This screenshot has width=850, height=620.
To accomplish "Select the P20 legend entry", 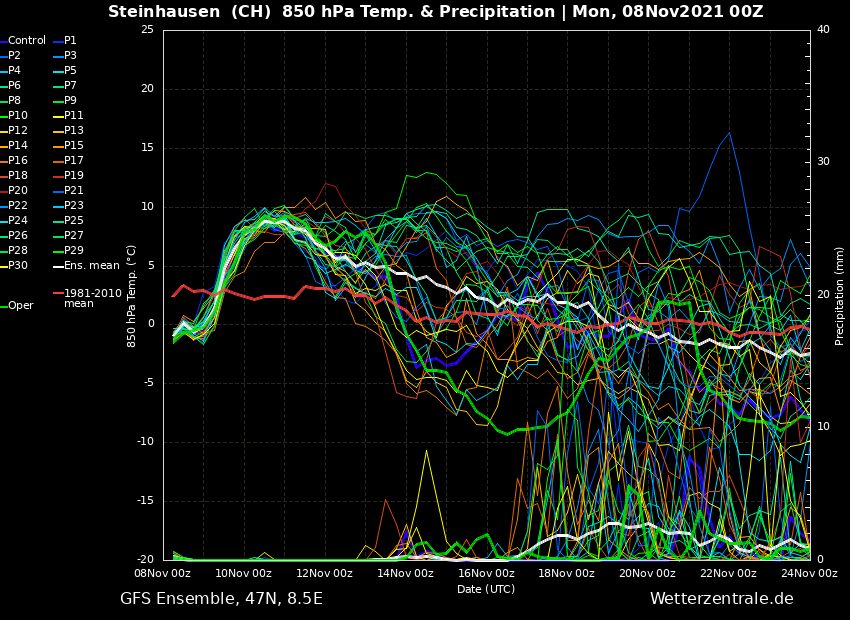I will coord(18,191).
